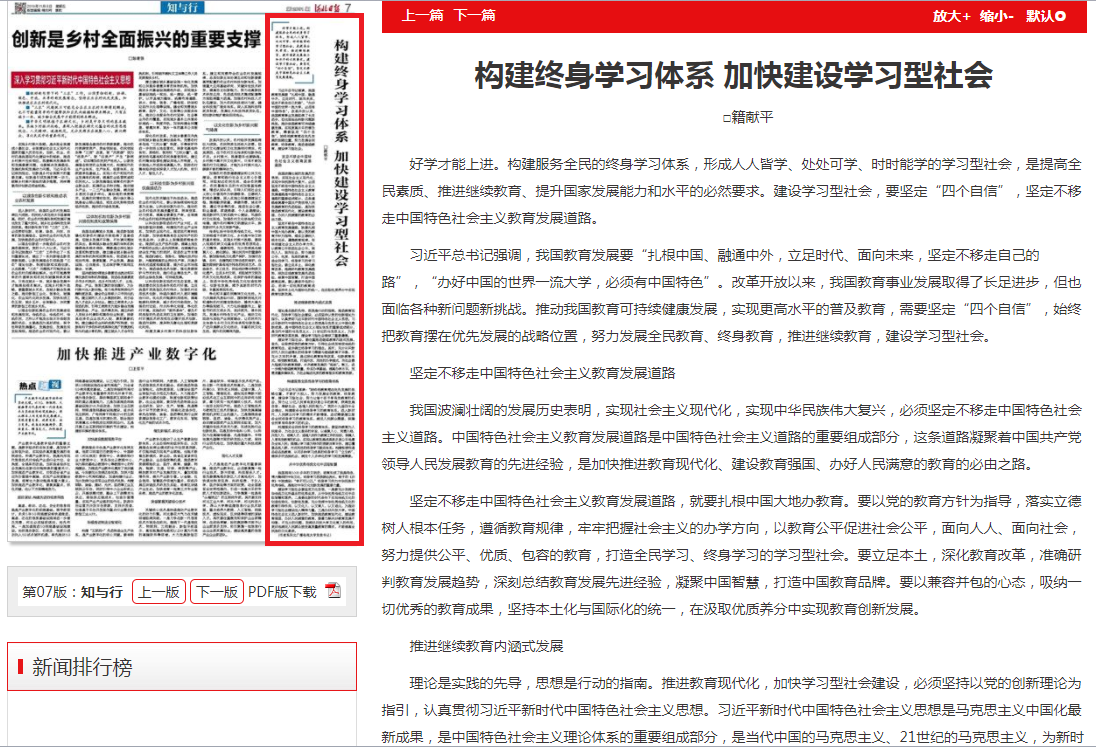Open next page with 下一版 button
Screen dimensions: 1096x747
tap(217, 592)
